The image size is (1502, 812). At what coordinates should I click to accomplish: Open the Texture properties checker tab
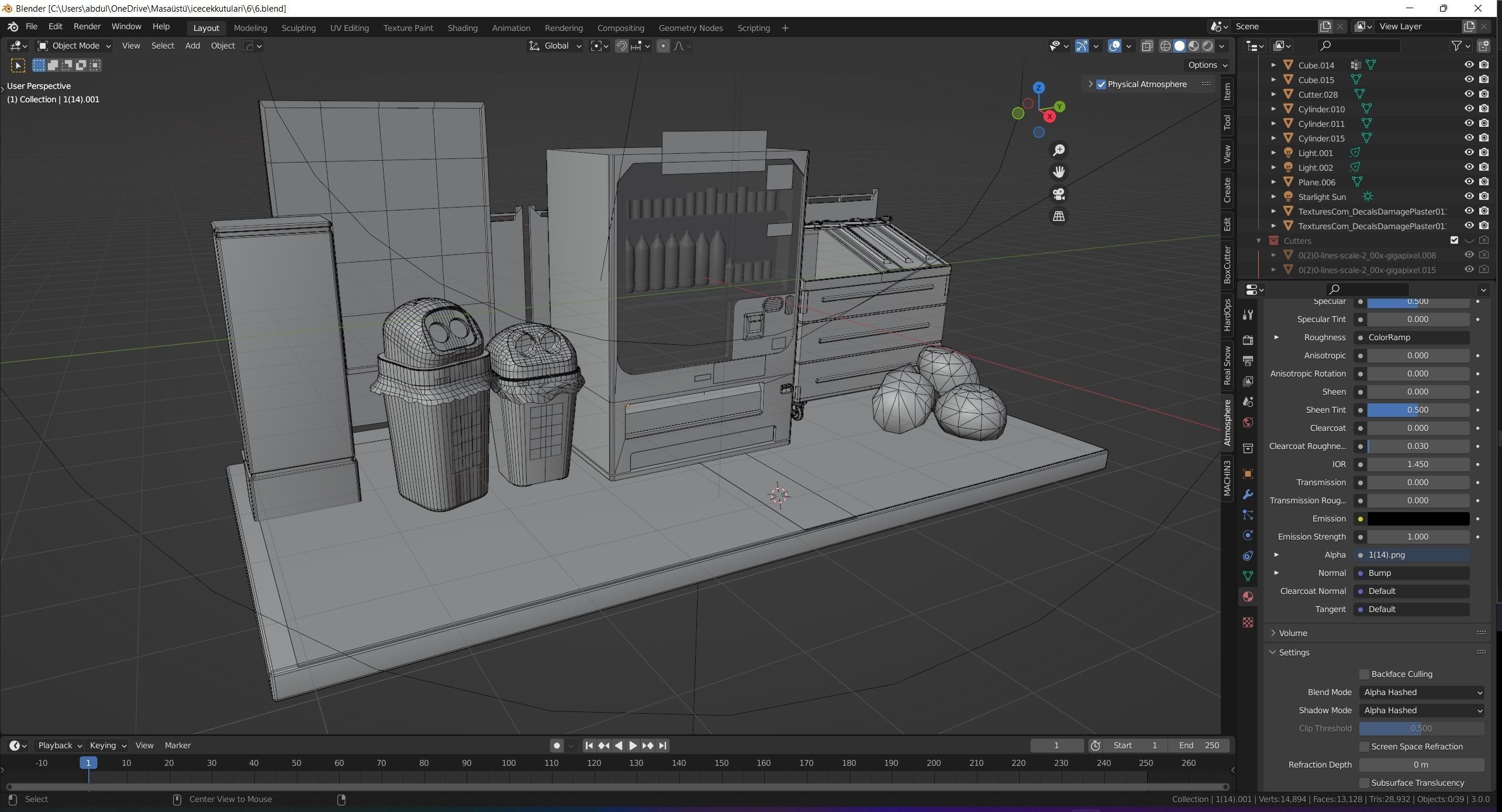pos(1248,622)
